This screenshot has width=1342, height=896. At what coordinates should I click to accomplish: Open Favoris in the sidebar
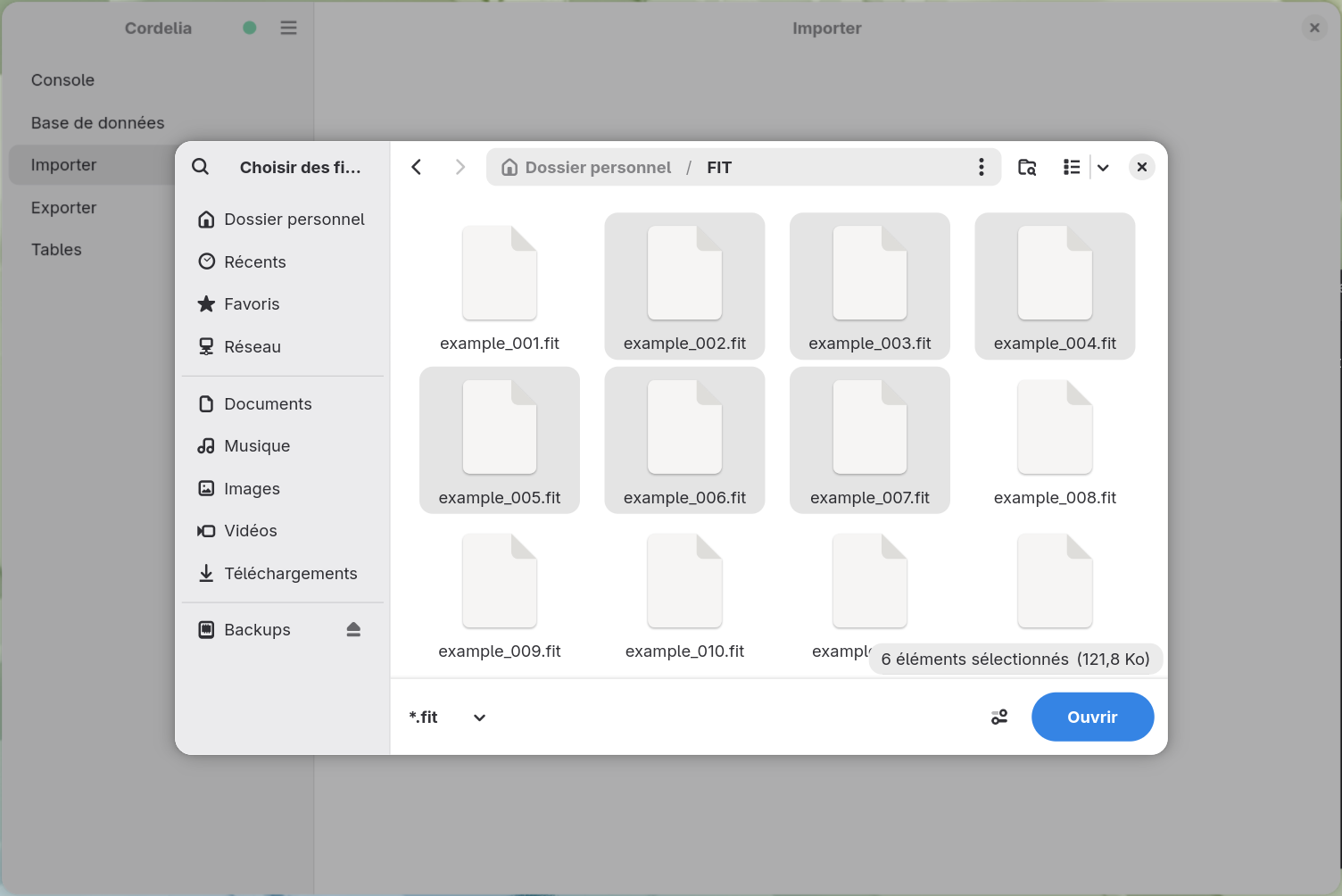point(283,304)
